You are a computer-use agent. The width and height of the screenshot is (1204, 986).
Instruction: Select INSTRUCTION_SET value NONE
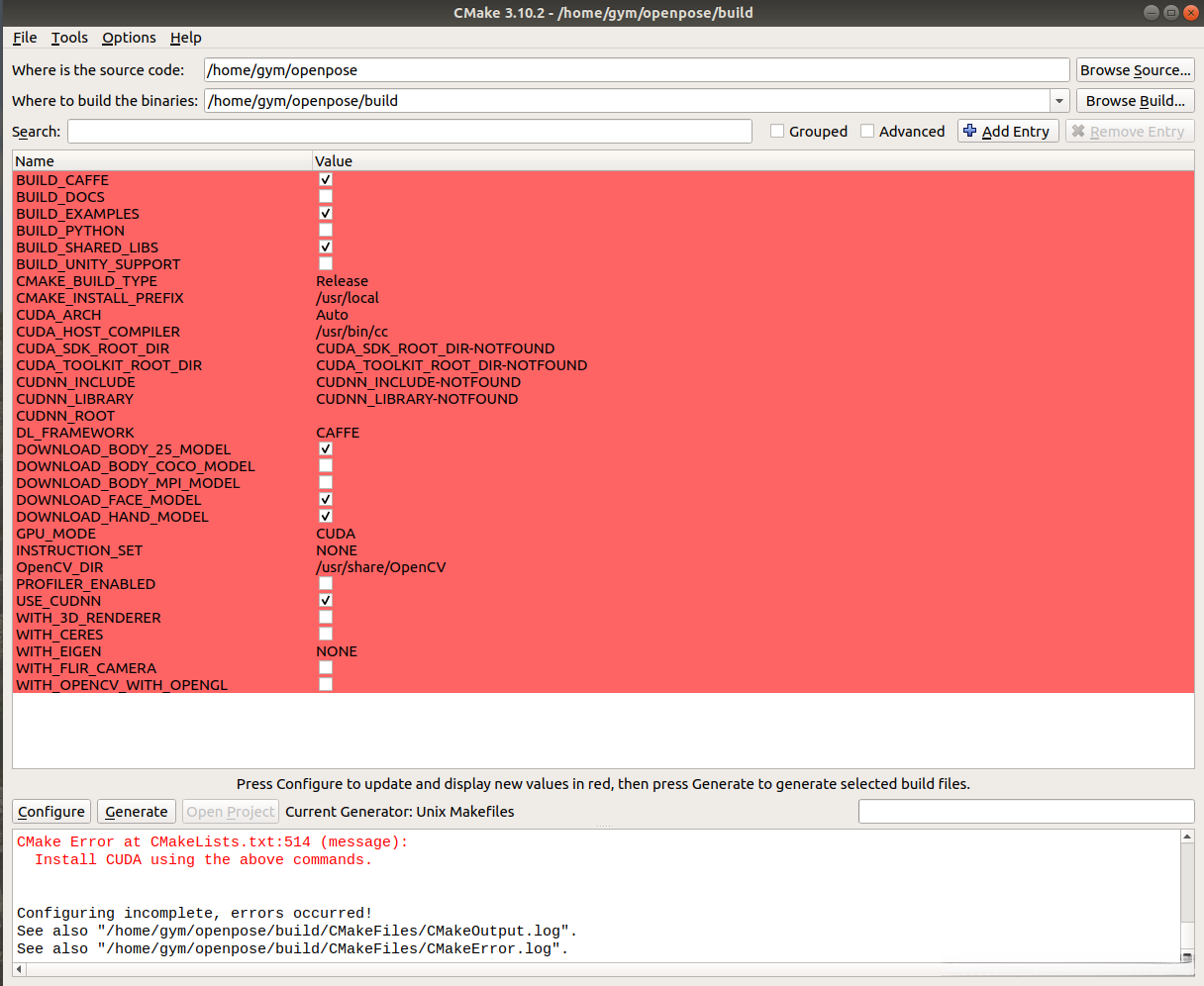pyautogui.click(x=337, y=550)
